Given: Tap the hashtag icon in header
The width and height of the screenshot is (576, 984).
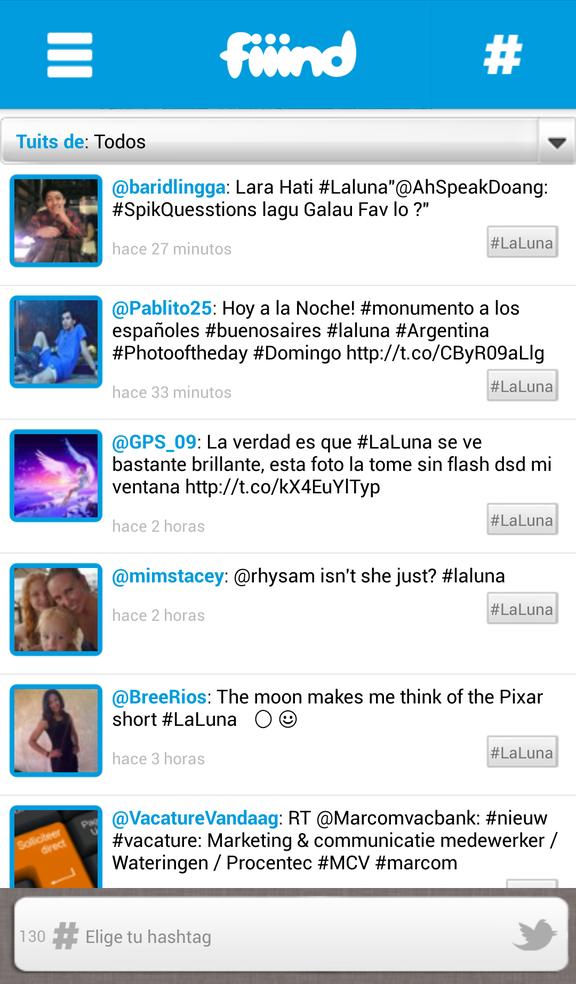Looking at the screenshot, I should (503, 55).
